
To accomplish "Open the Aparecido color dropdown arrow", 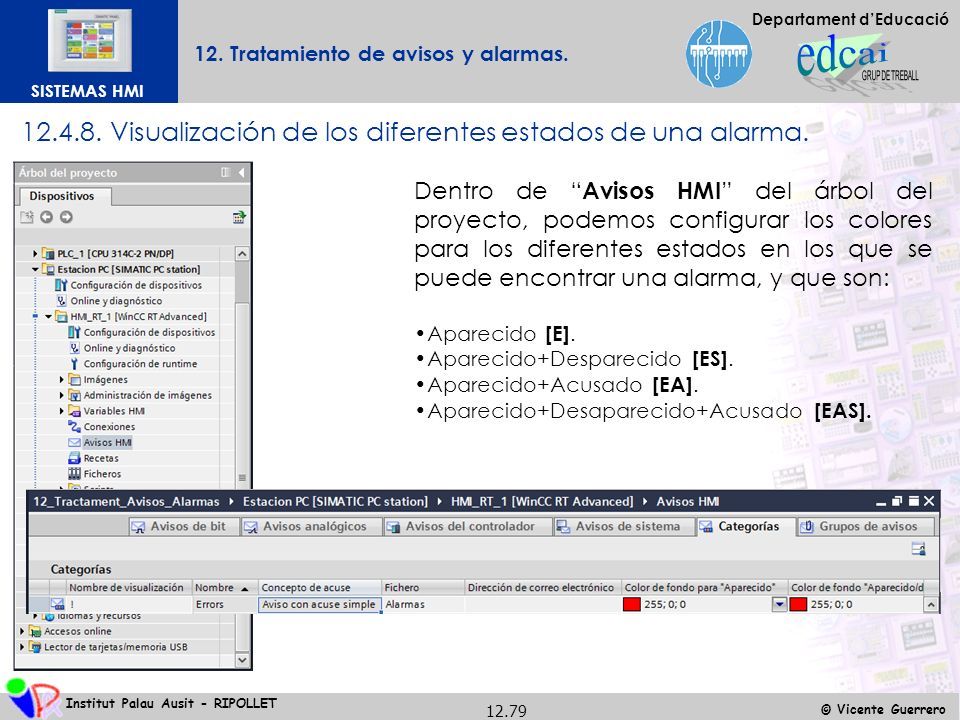I will (779, 604).
